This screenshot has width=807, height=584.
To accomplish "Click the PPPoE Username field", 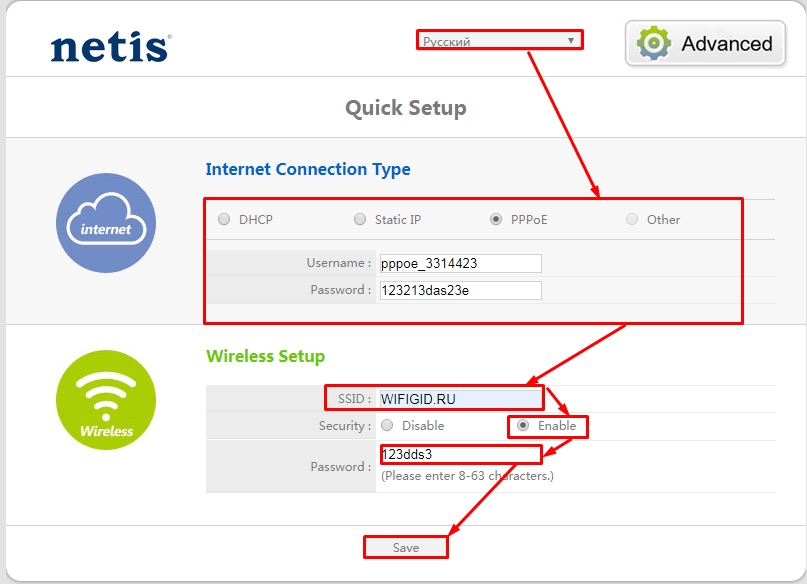I will pos(459,263).
